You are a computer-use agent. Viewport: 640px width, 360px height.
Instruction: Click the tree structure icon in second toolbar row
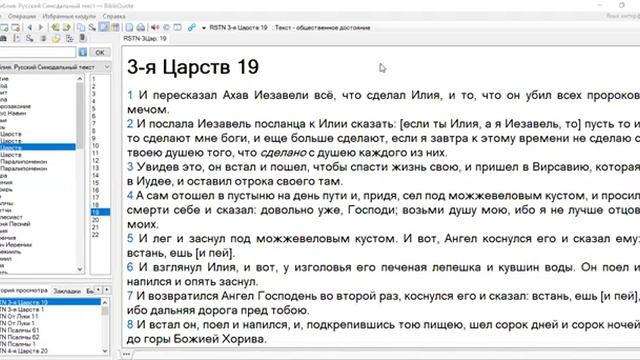[69, 38]
